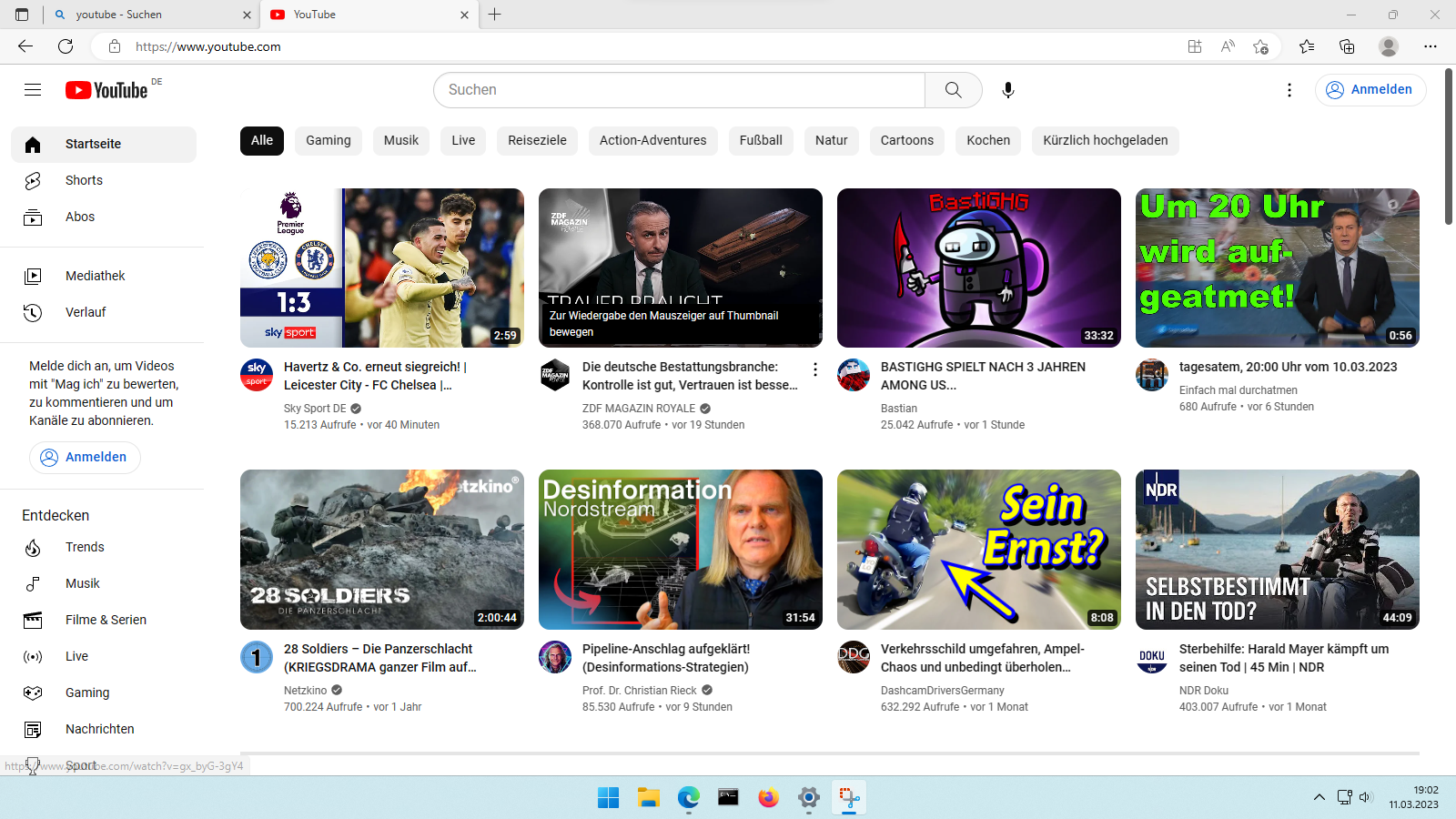
Task: Open File Explorer from the taskbar
Action: point(648,798)
